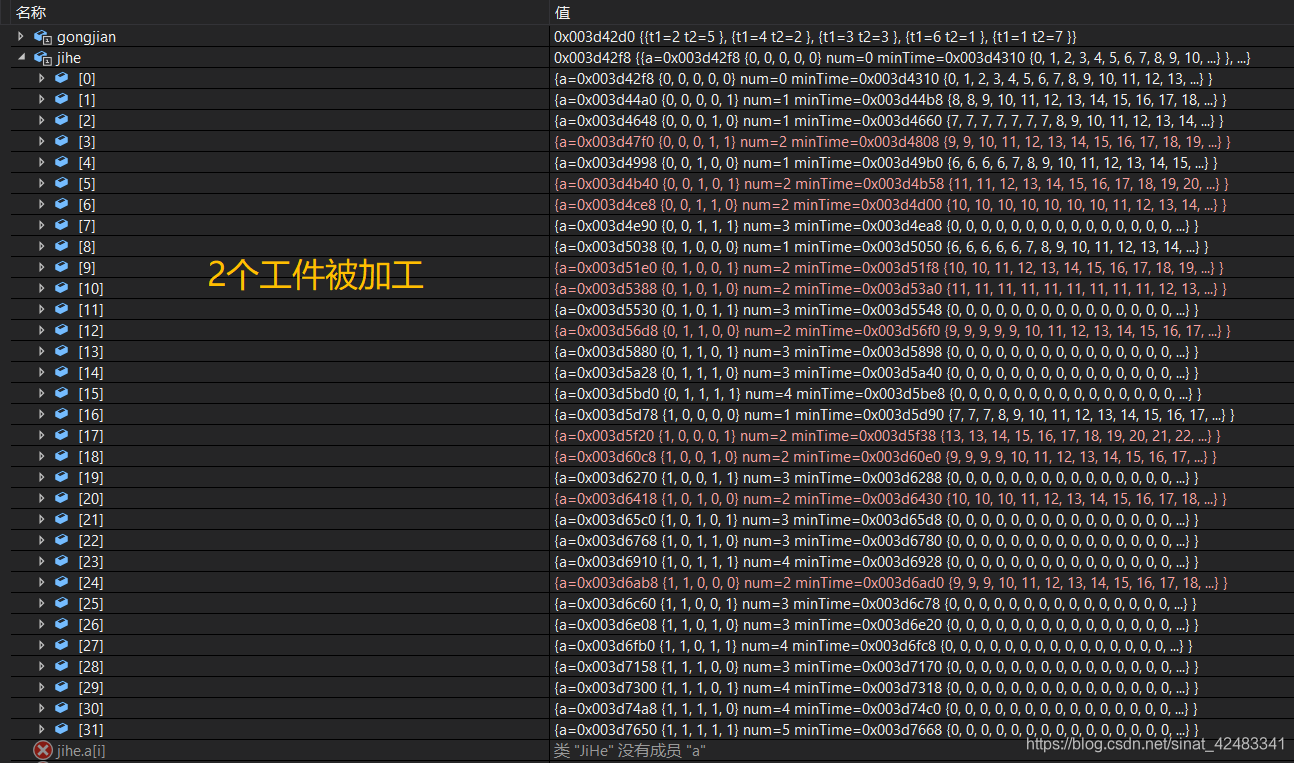This screenshot has width=1294, height=763.
Task: Select value of [12] with a=0x003d56d8
Action: (x=892, y=330)
